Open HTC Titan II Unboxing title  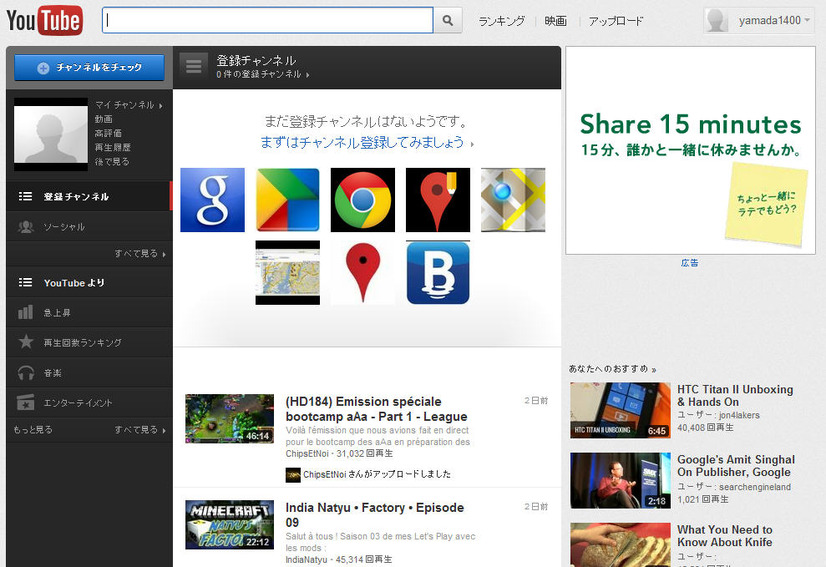click(x=735, y=395)
